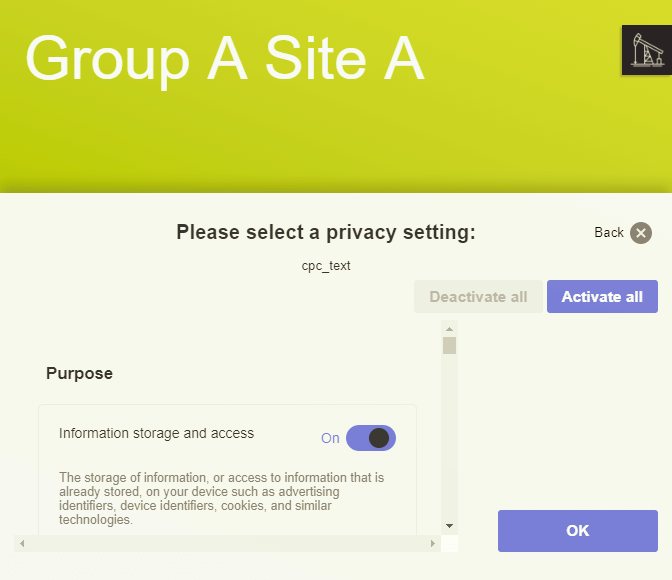Viewport: 672px width, 580px height.
Task: Toggle Information storage and access switch
Action: point(371,438)
